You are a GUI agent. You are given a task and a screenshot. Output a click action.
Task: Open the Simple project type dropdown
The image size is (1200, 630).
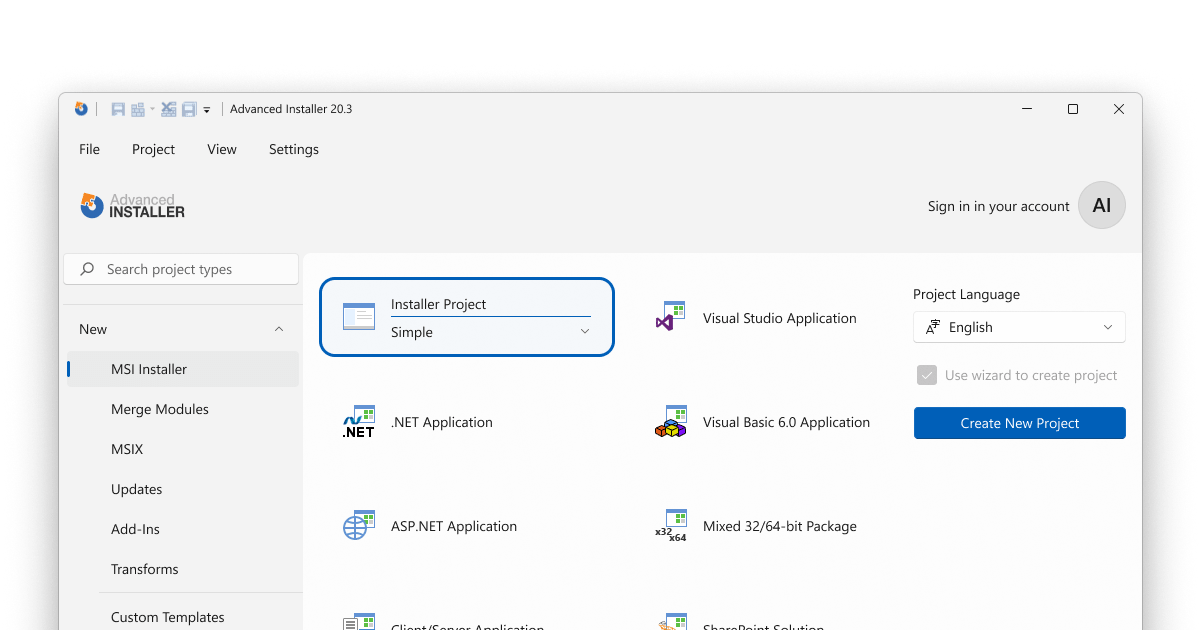(584, 331)
